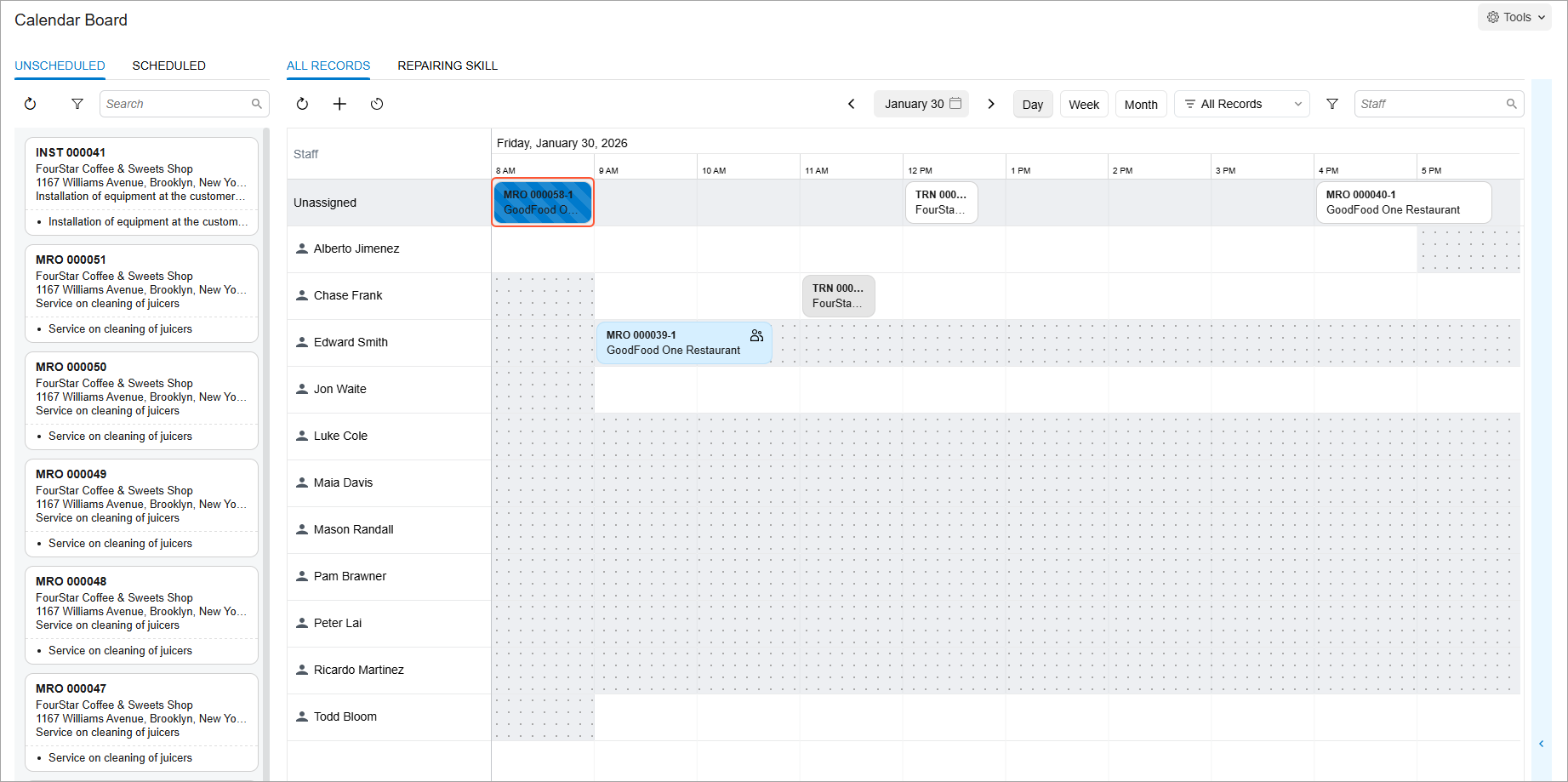Select the MRO 000051 order card
Viewport: 1568px width, 782px height.
(142, 294)
